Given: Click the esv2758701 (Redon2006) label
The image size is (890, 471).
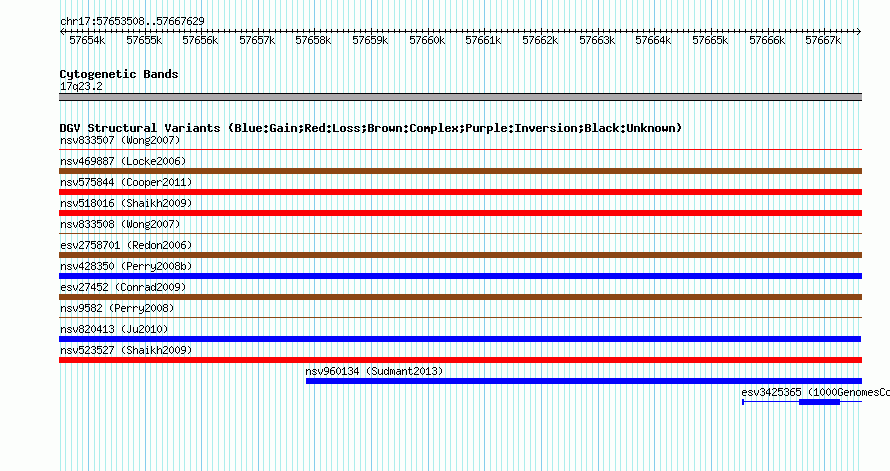Looking at the screenshot, I should coord(126,245).
